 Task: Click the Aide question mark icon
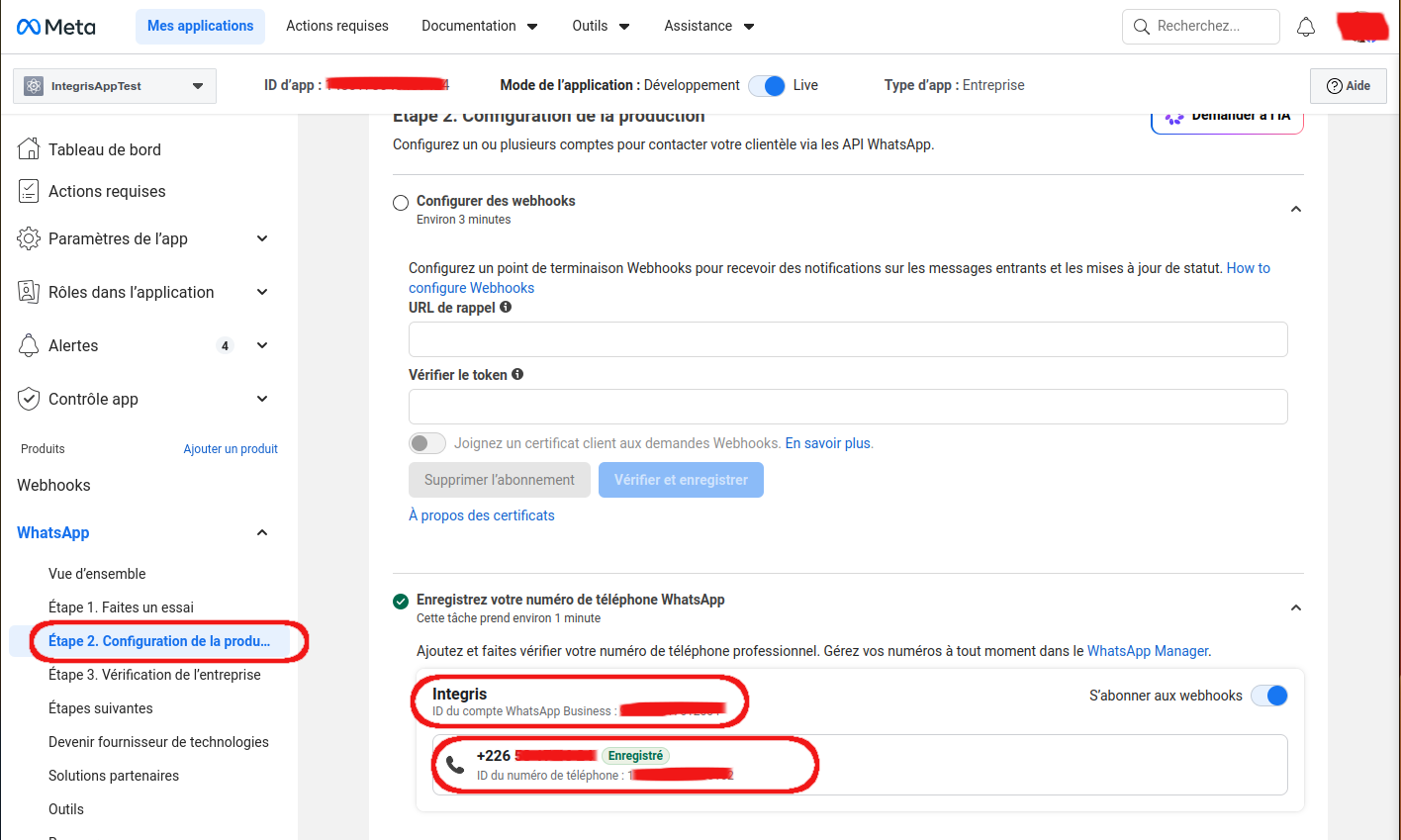[x=1334, y=86]
